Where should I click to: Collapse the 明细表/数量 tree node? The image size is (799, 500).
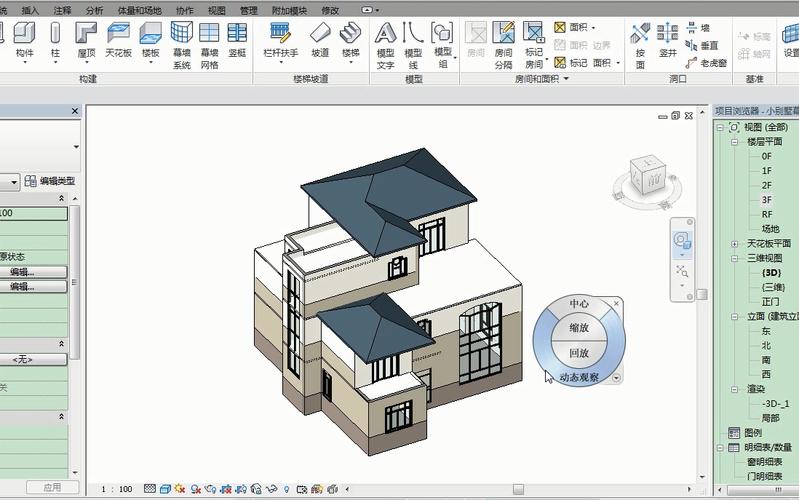pos(720,448)
